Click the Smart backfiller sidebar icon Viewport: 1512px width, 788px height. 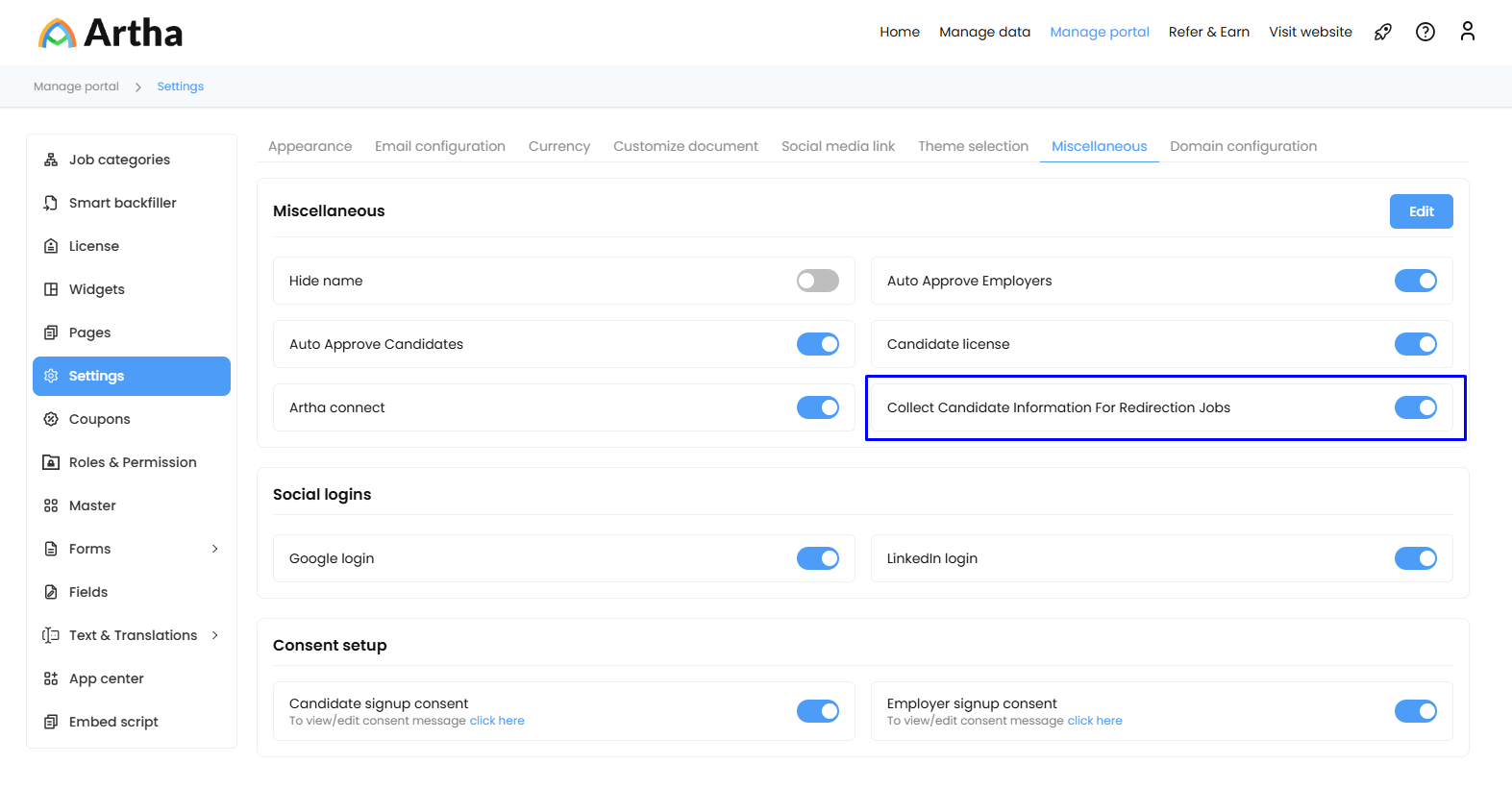click(51, 203)
